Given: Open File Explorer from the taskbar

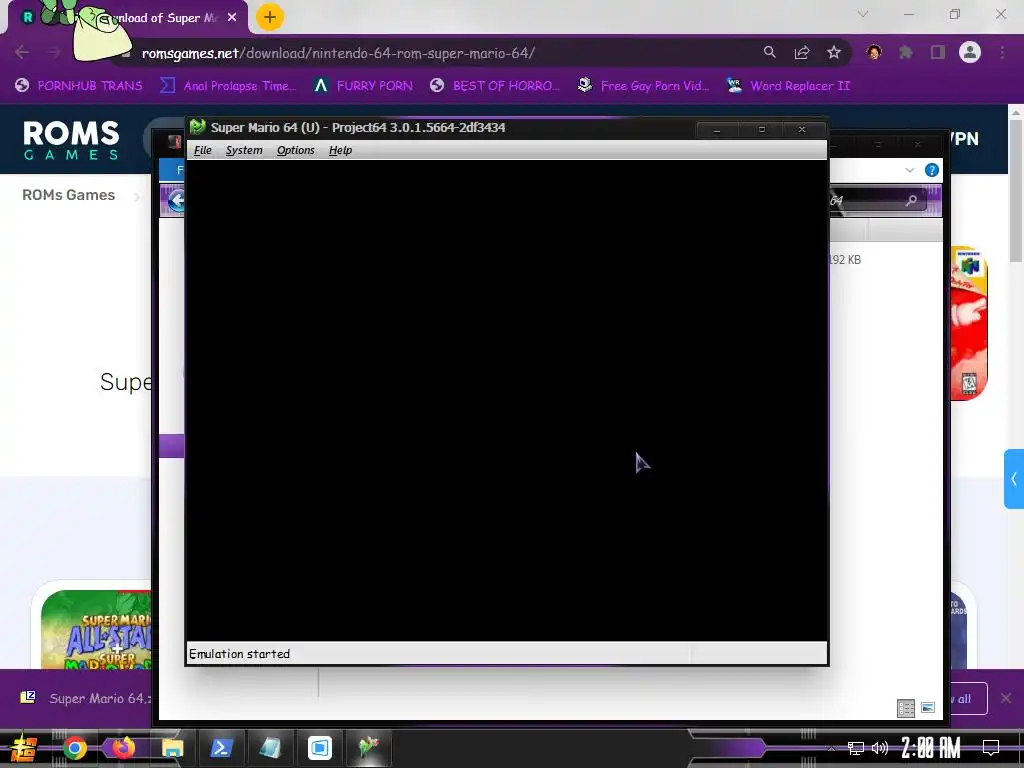Looking at the screenshot, I should coord(172,748).
